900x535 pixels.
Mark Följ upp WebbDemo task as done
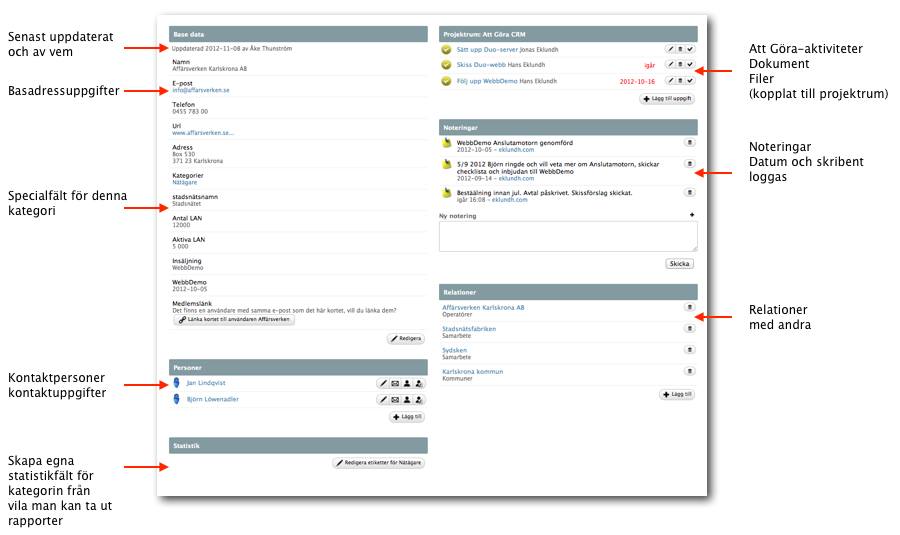pyautogui.click(x=690, y=81)
